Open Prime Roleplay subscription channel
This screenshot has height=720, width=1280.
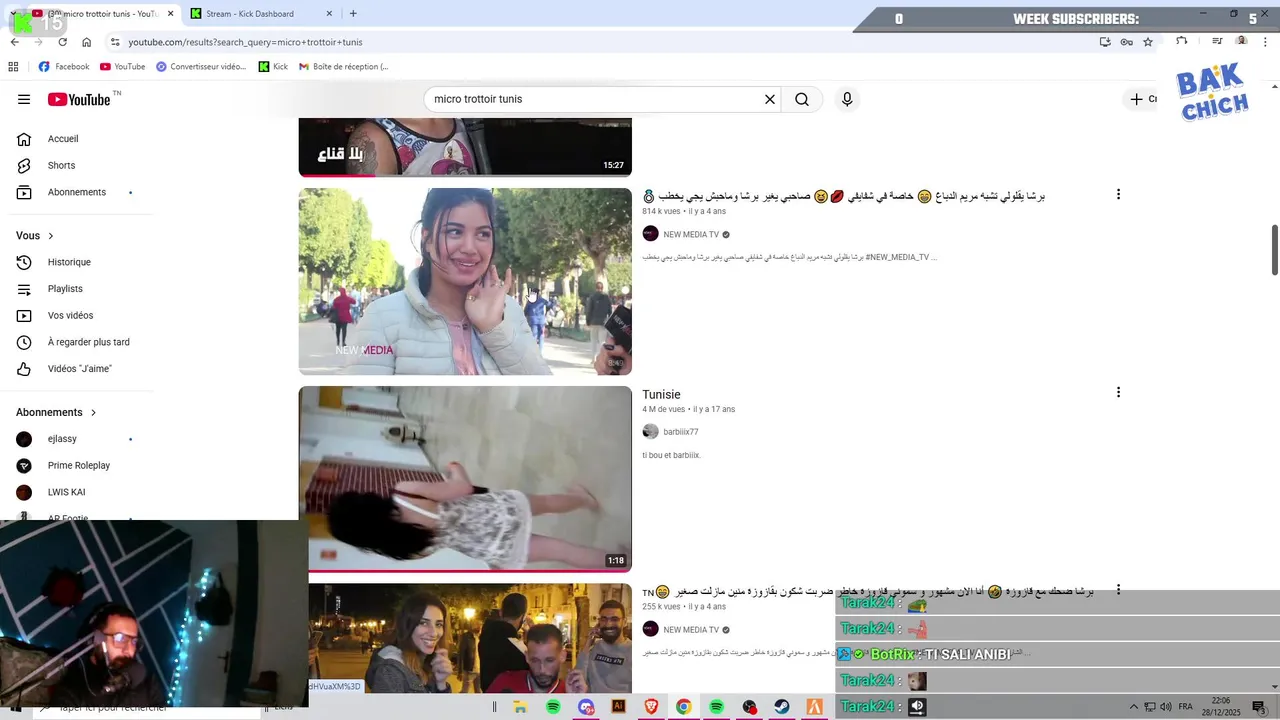pos(80,465)
